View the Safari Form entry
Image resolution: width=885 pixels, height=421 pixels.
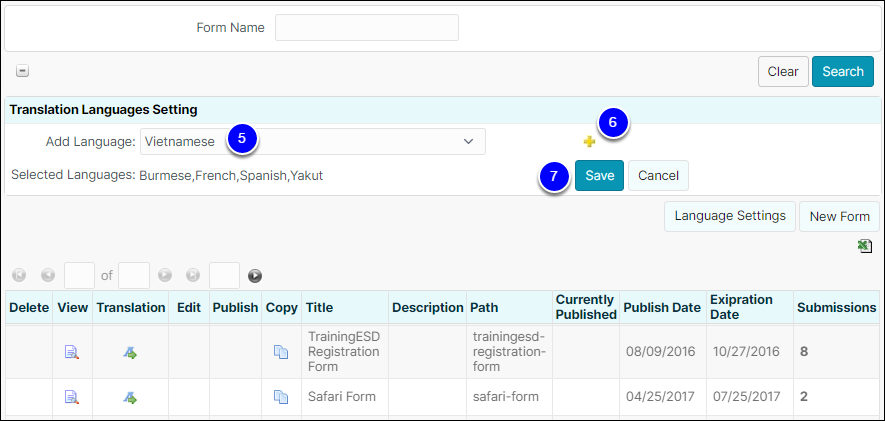pyautogui.click(x=71, y=397)
